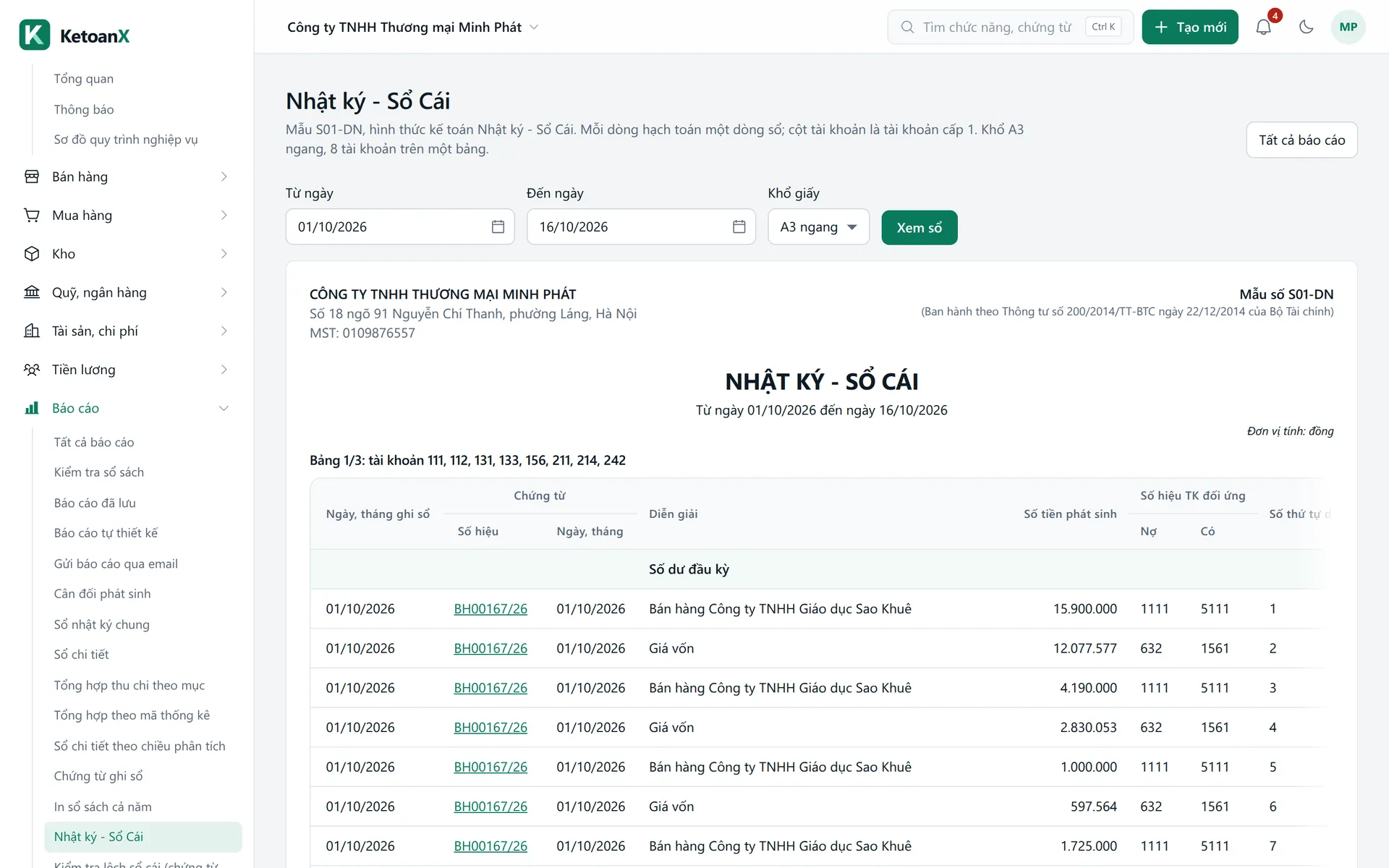Open the notifications bell
Screen dimensions: 1389x868
(x=1263, y=27)
